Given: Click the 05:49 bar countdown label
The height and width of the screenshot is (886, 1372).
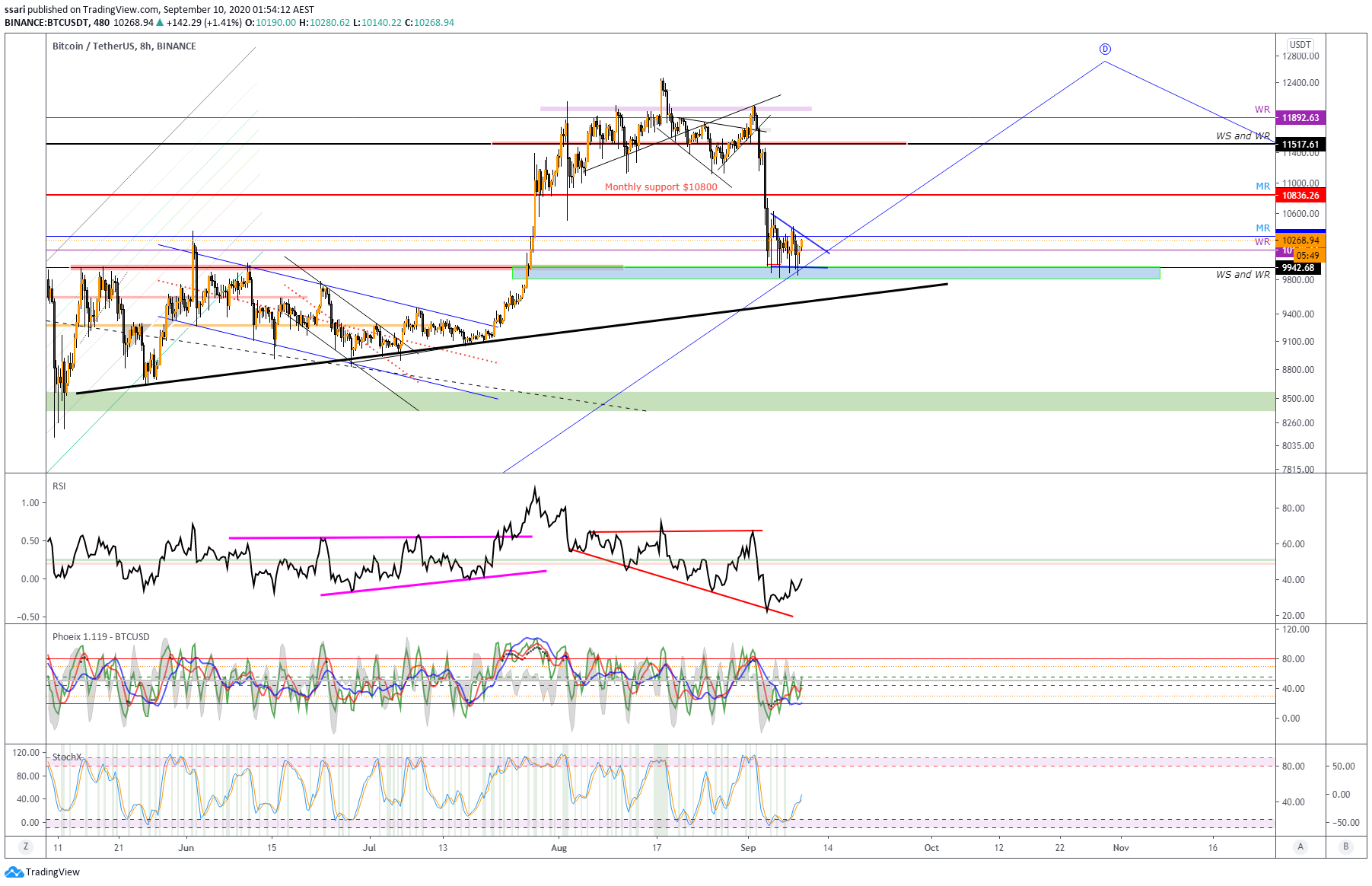Looking at the screenshot, I should click(x=1308, y=256).
